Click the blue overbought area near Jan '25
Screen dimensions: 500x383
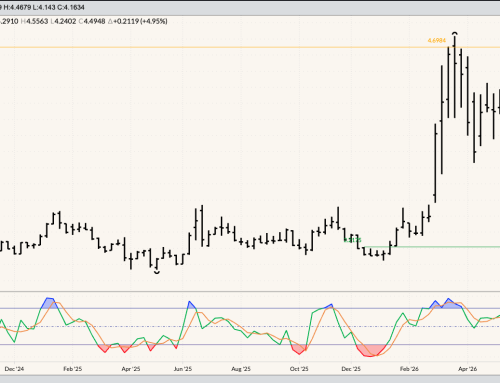tap(49, 303)
